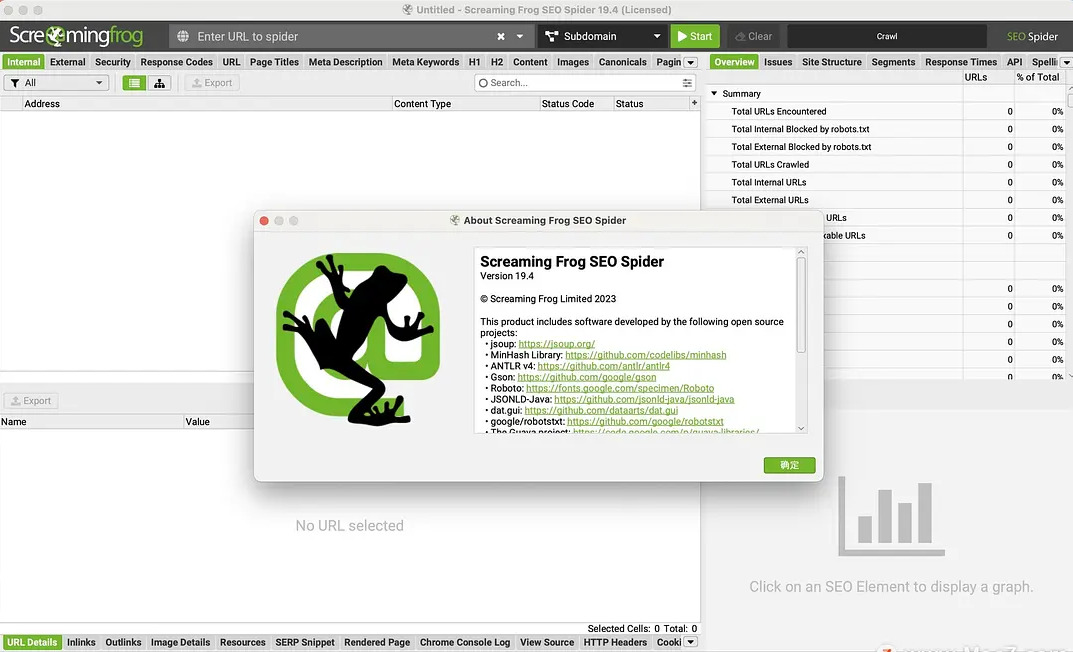Collapse the Summary tree section

click(714, 93)
